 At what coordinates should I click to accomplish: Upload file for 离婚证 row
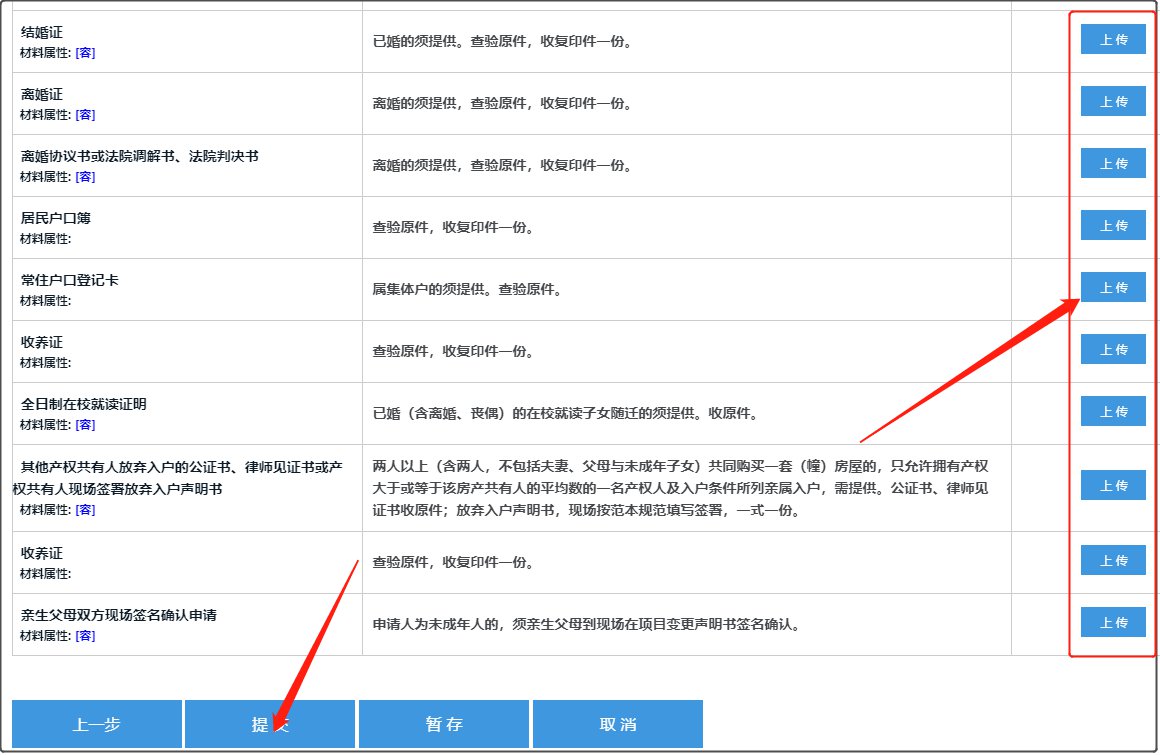point(1113,101)
